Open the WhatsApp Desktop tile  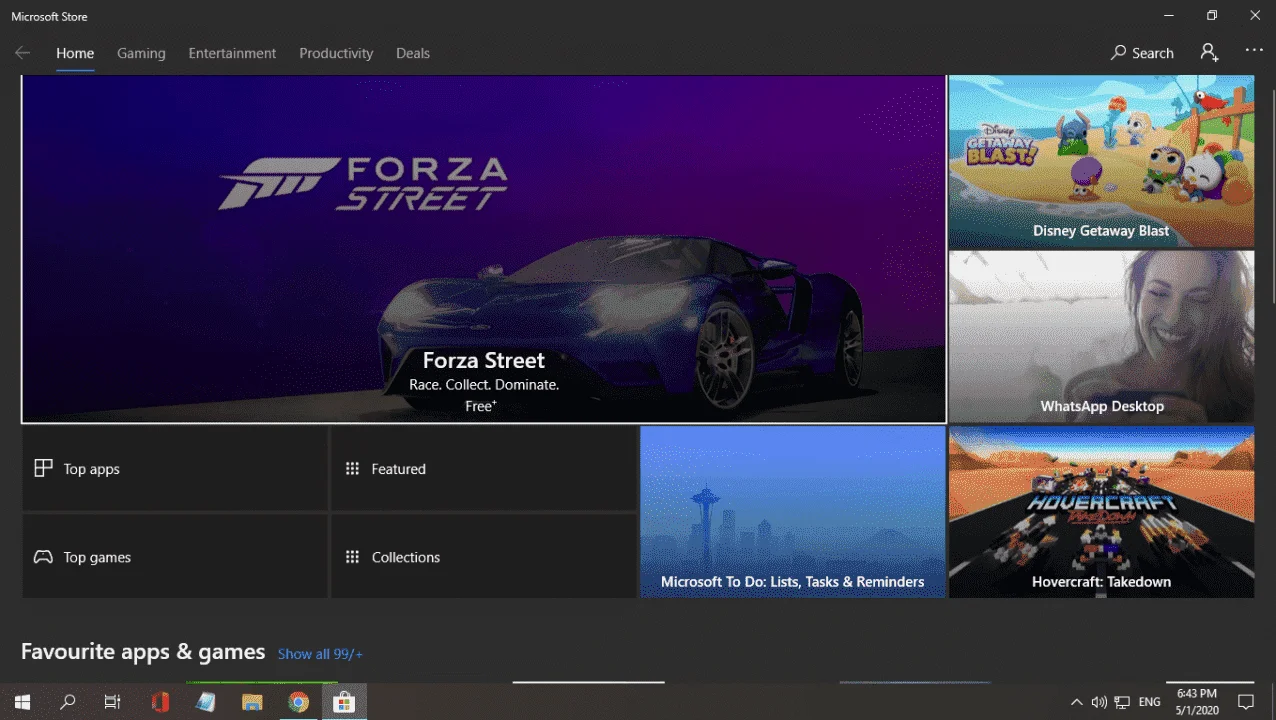[1101, 337]
